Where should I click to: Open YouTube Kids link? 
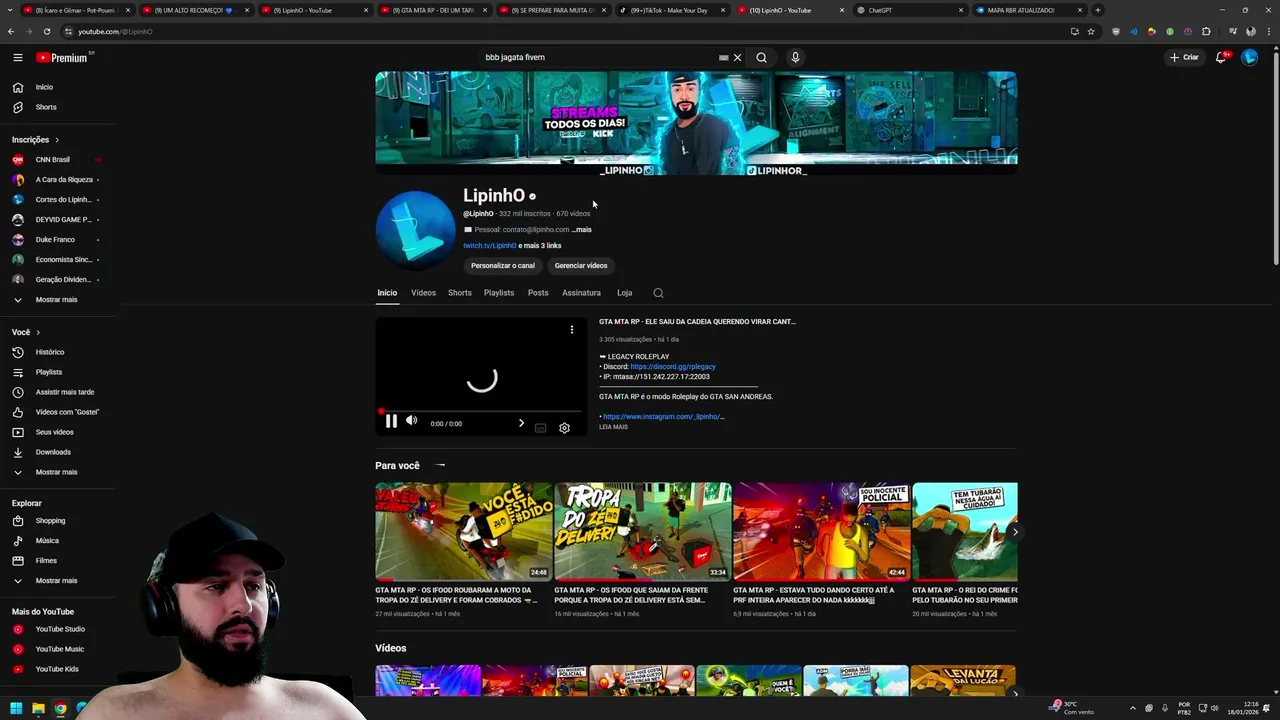coord(58,669)
